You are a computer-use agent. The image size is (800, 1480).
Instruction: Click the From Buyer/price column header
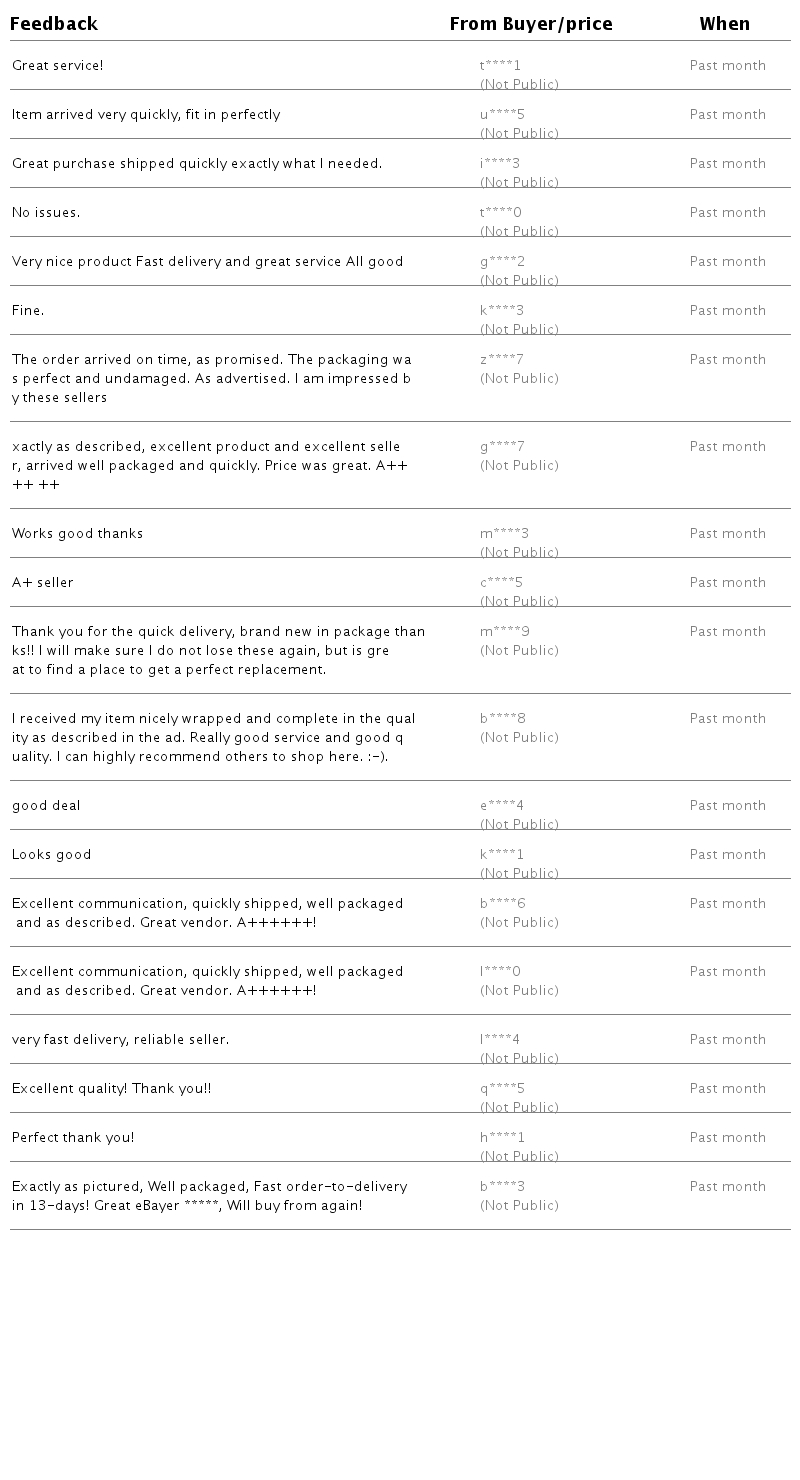(x=531, y=24)
